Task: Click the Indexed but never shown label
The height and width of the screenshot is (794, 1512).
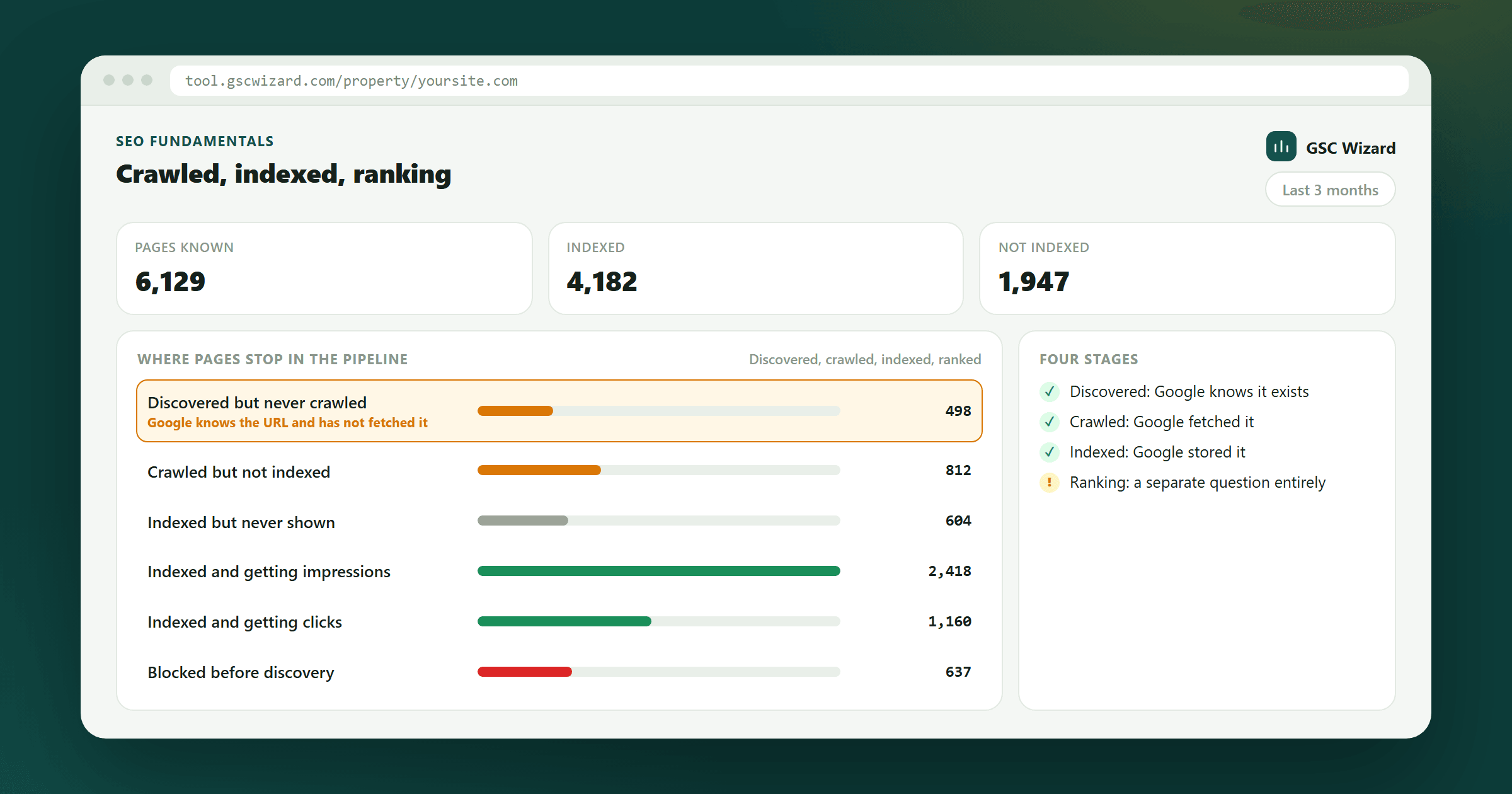Action: click(x=241, y=522)
